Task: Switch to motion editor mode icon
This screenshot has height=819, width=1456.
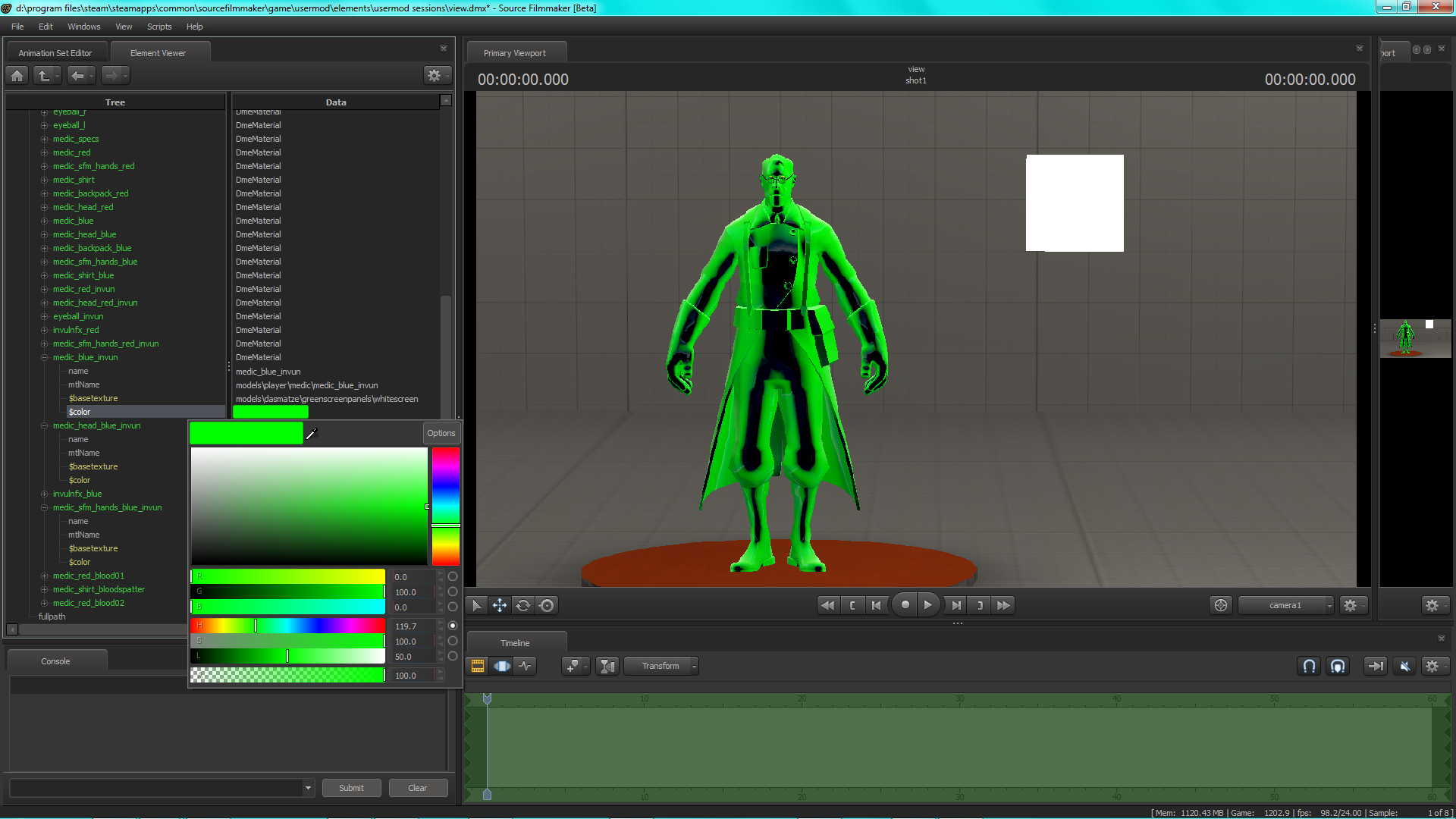Action: (x=502, y=666)
